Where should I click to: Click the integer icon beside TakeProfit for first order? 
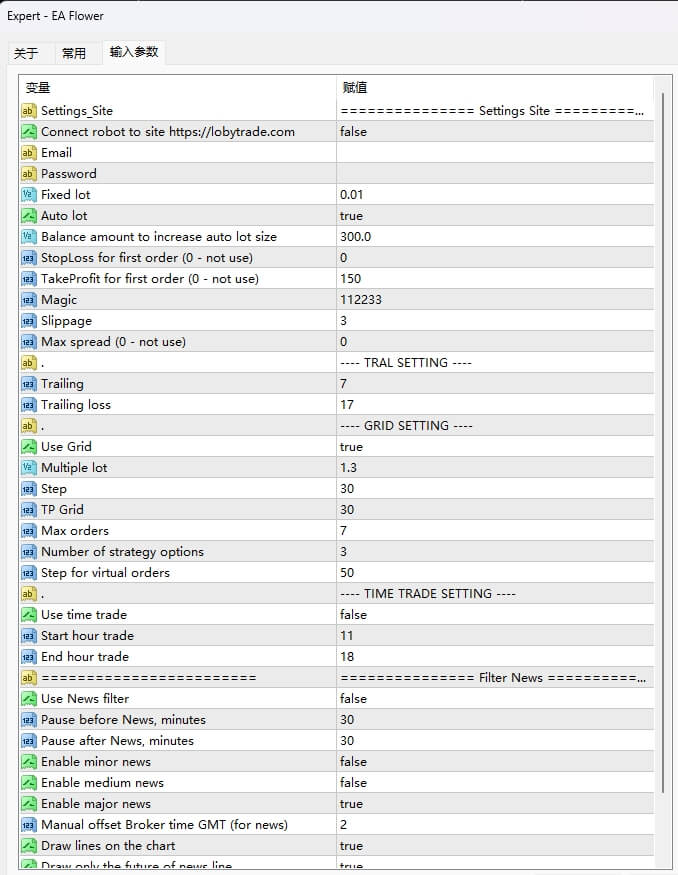click(x=28, y=279)
